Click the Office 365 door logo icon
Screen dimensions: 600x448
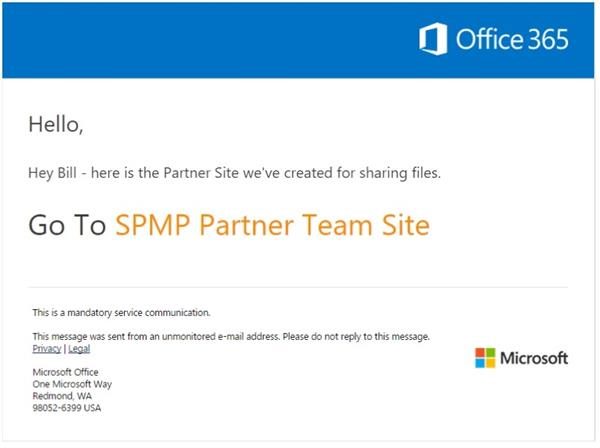pyautogui.click(x=433, y=39)
